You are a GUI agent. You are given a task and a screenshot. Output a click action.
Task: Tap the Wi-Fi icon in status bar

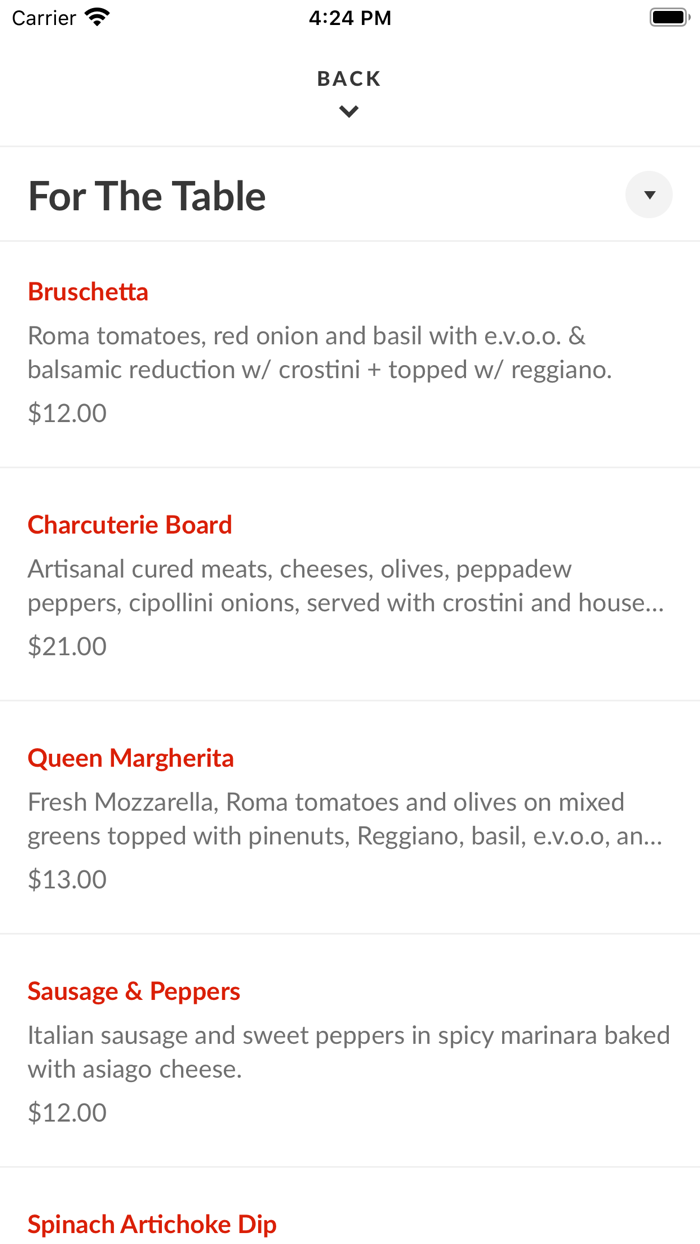[x=96, y=16]
